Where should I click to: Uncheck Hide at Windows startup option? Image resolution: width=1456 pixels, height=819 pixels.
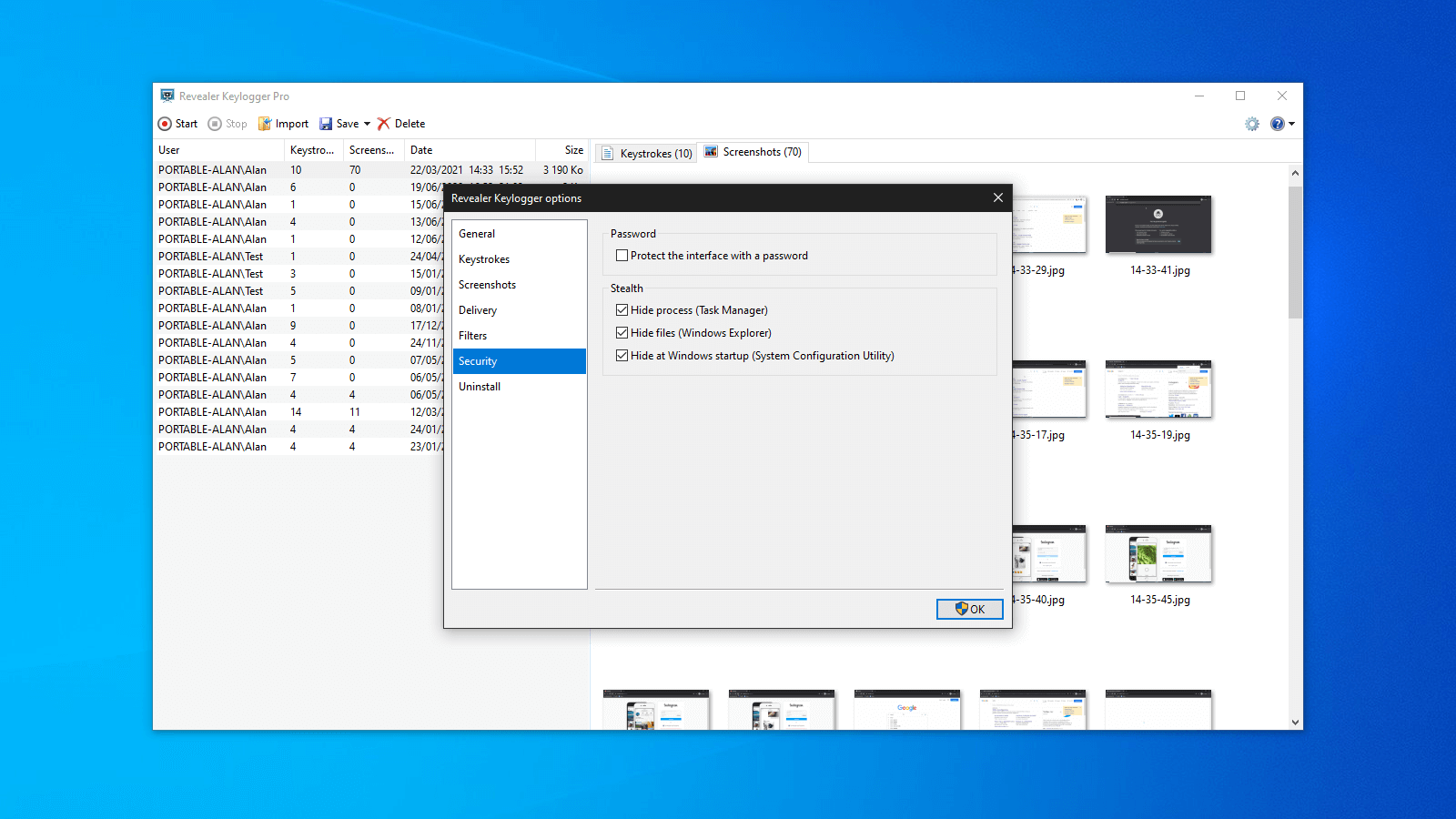(x=622, y=356)
